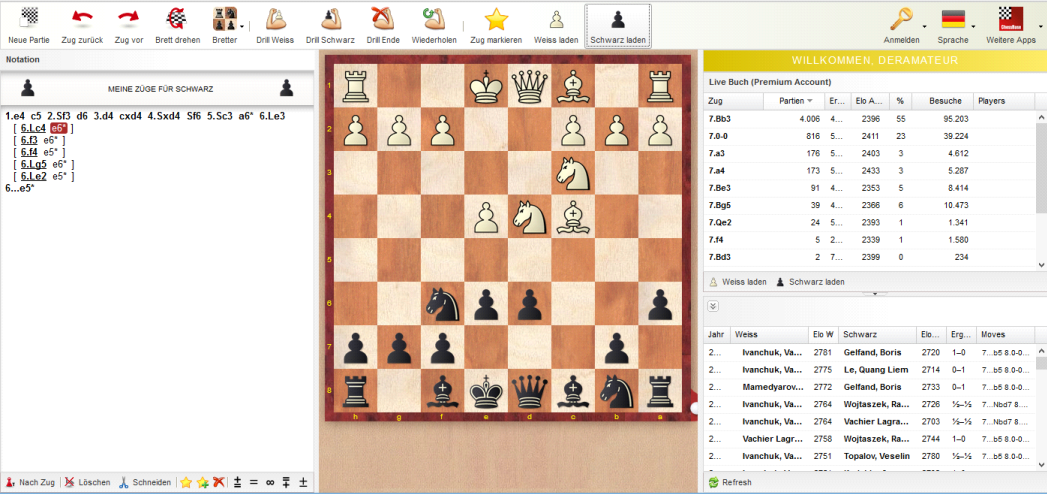The image size is (1049, 496).
Task: Click the Zug zurück arrow
Action: click(82, 24)
